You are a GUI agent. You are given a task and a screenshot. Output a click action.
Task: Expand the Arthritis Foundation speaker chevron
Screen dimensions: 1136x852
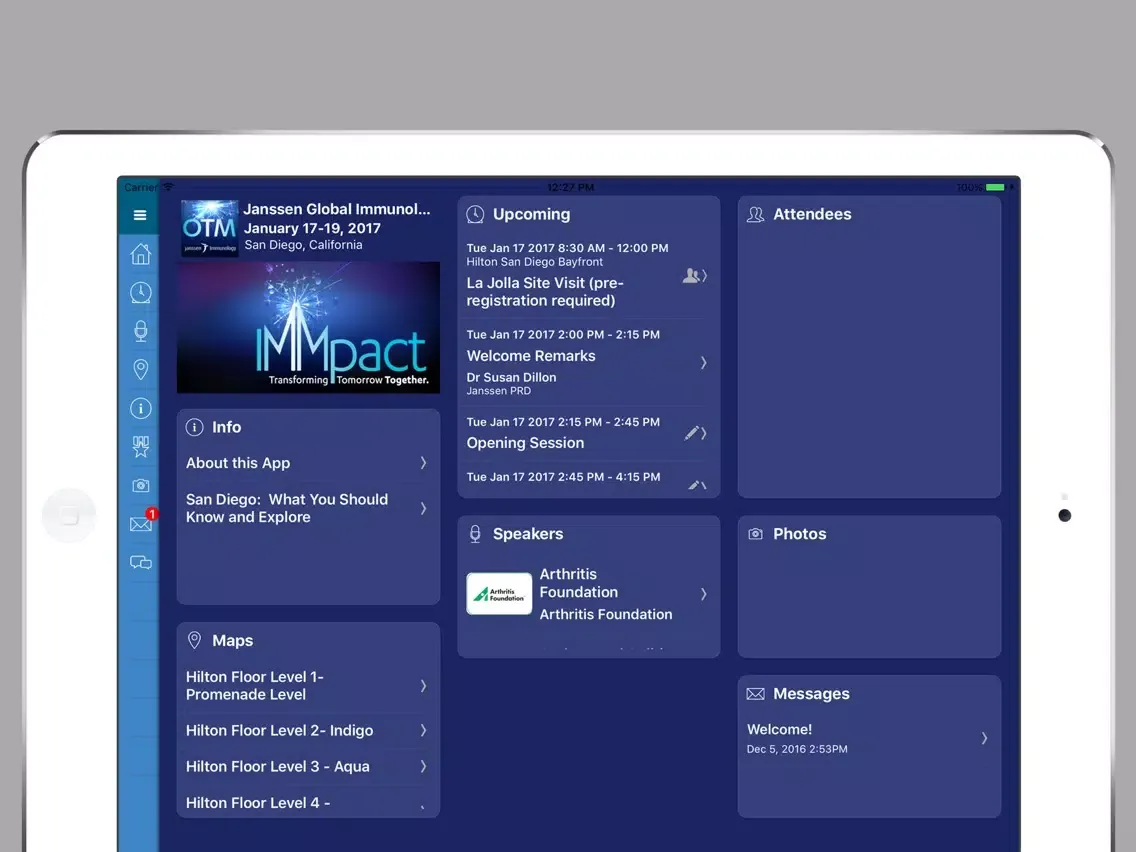click(x=703, y=594)
